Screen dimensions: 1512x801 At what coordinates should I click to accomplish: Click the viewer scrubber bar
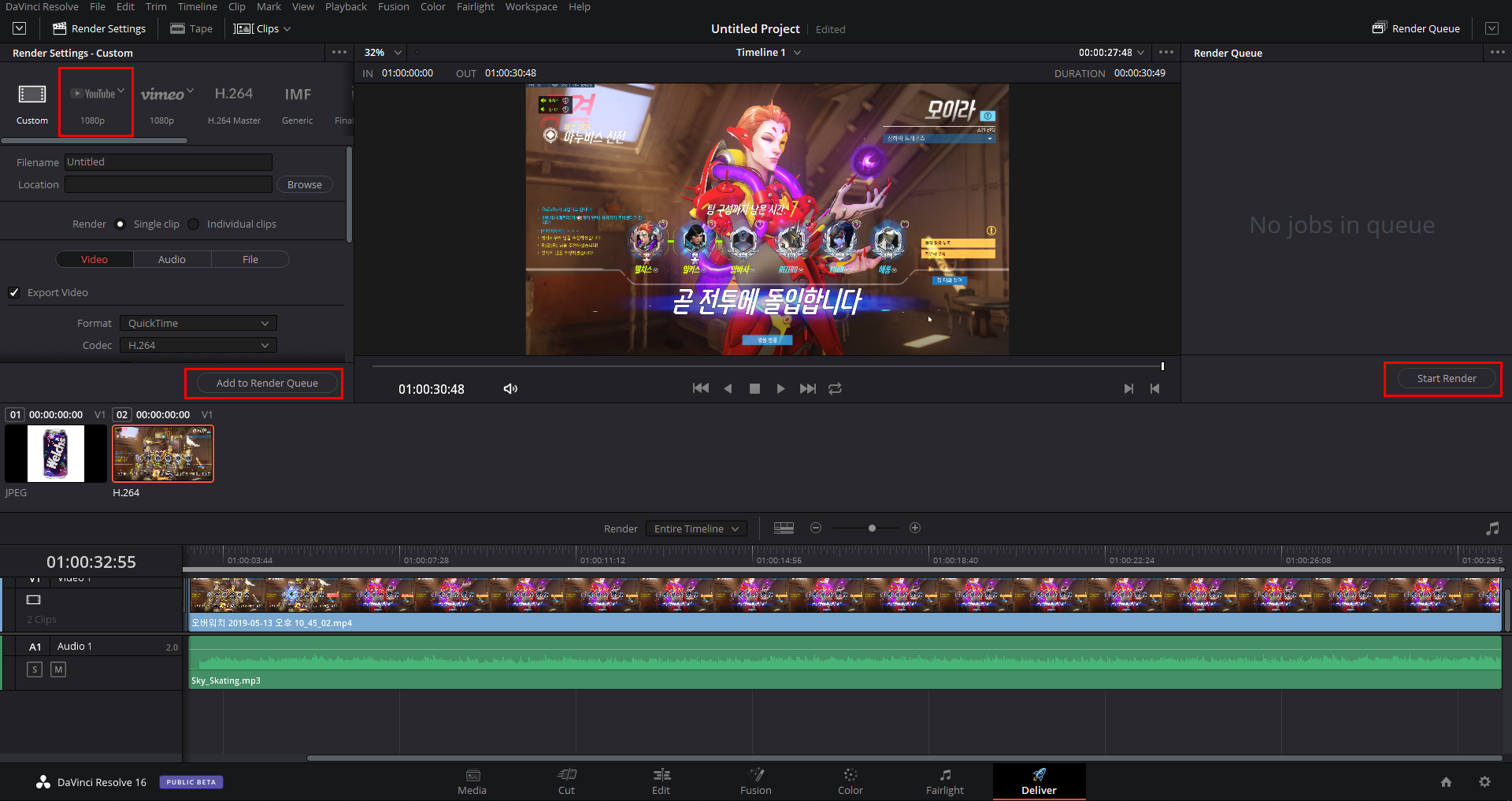pyautogui.click(x=767, y=366)
